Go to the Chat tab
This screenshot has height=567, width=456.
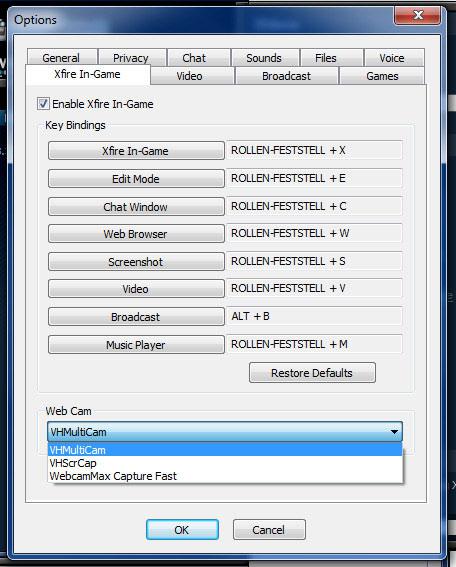[199, 57]
